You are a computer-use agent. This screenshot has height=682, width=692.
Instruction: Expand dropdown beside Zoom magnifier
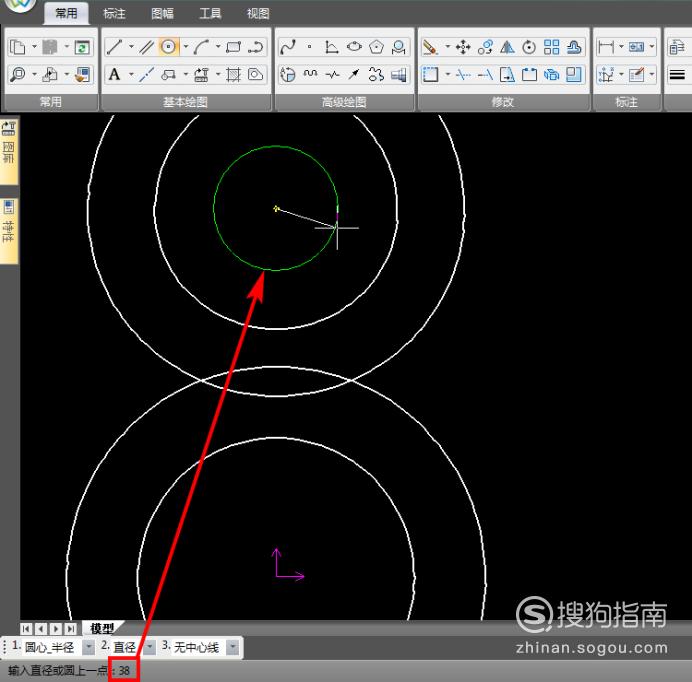(34, 74)
